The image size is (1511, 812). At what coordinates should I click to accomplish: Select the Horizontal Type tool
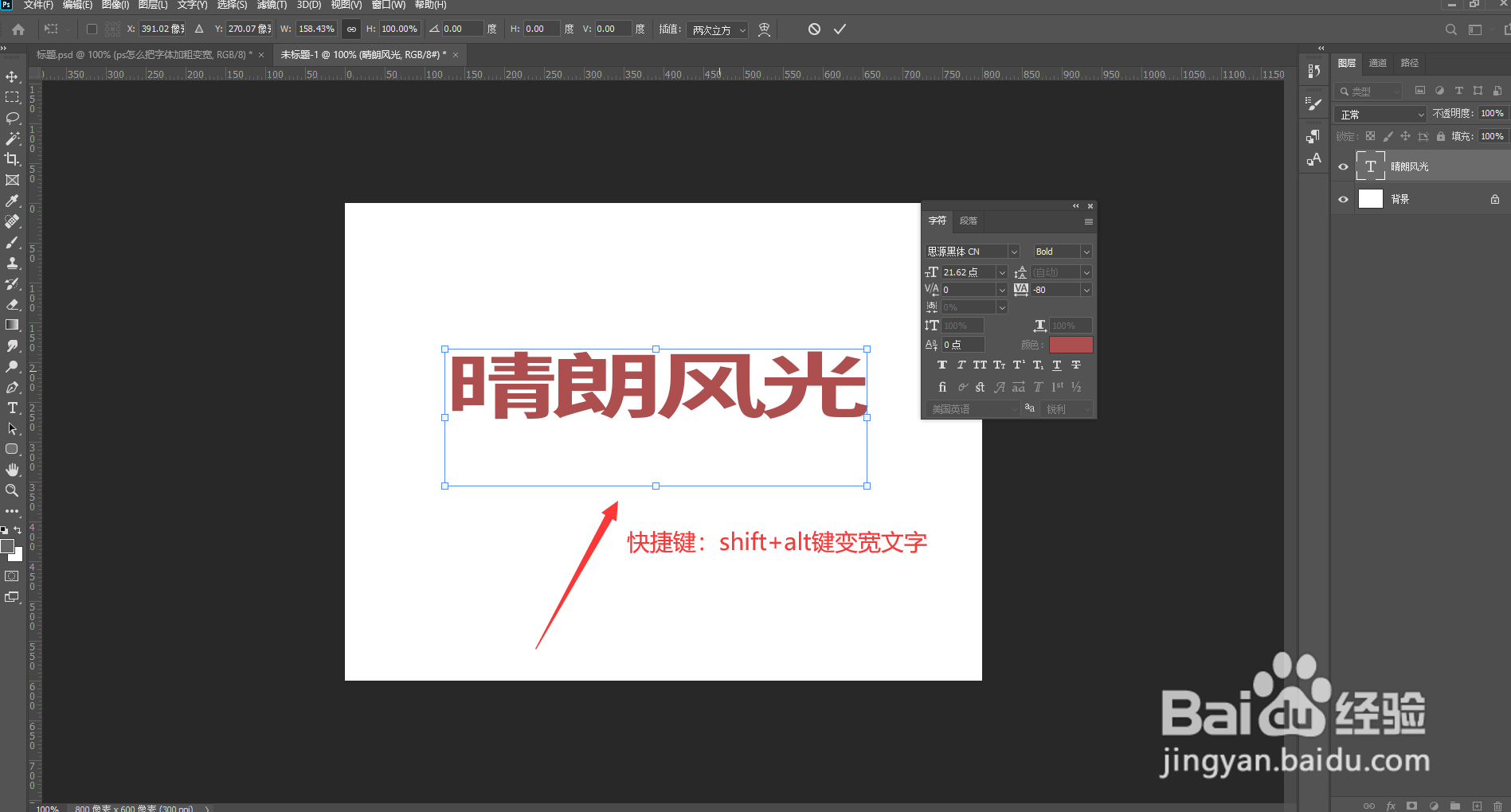[12, 408]
